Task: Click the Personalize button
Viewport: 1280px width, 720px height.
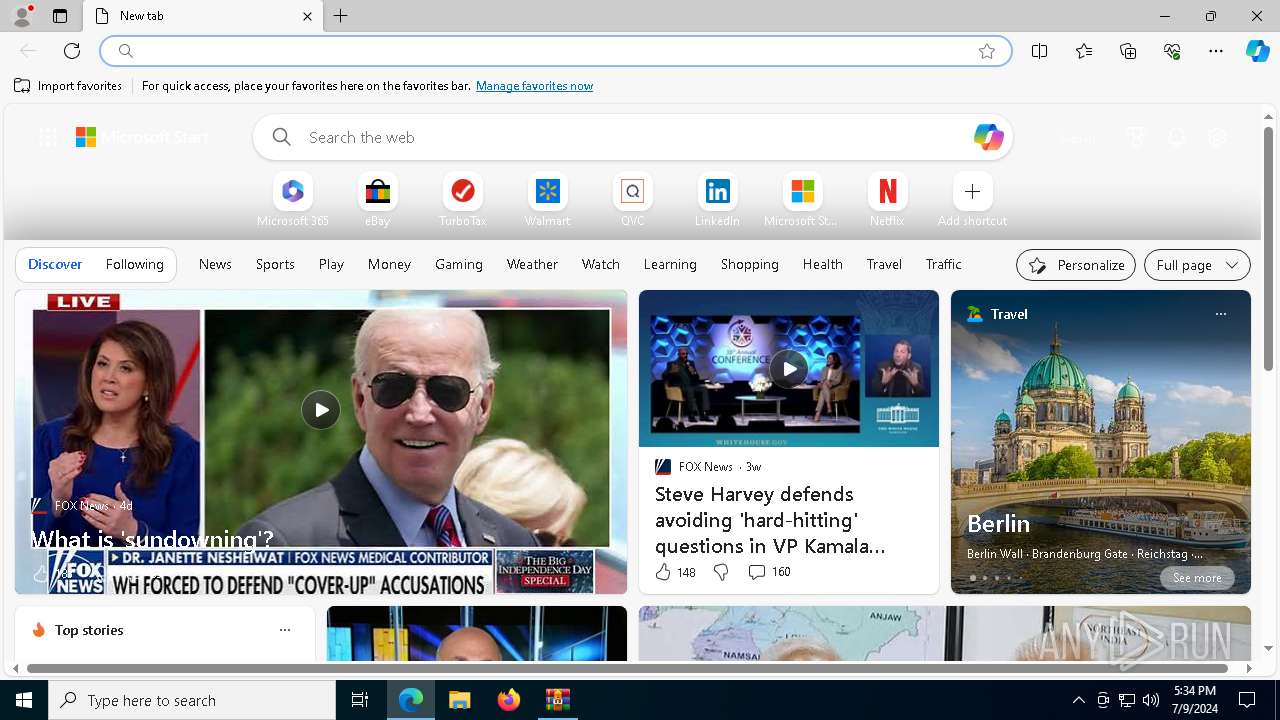Action: tap(1076, 265)
